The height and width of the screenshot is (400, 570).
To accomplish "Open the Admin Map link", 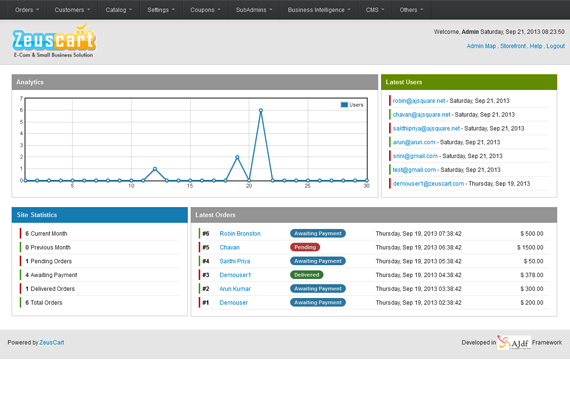I will click(481, 46).
